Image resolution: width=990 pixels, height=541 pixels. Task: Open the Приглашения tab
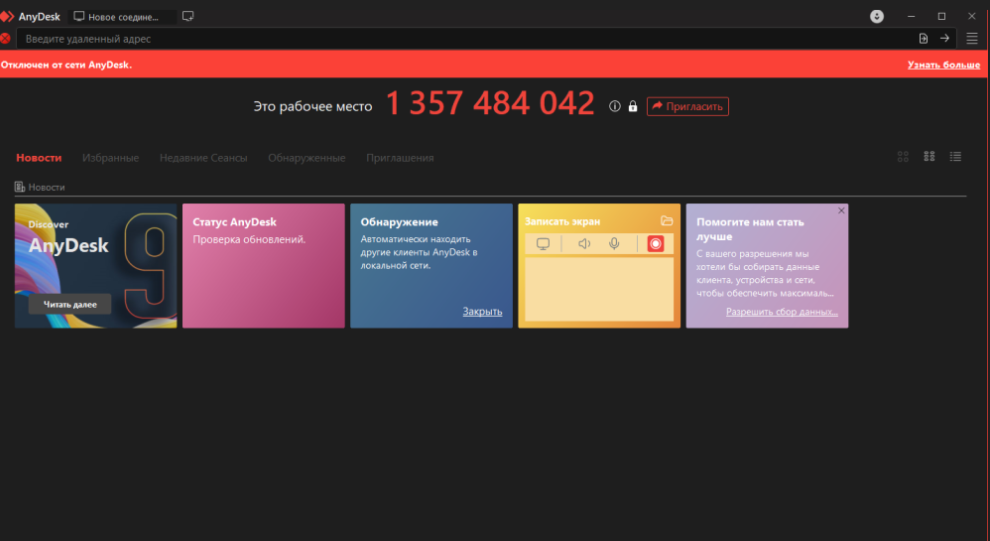(400, 158)
